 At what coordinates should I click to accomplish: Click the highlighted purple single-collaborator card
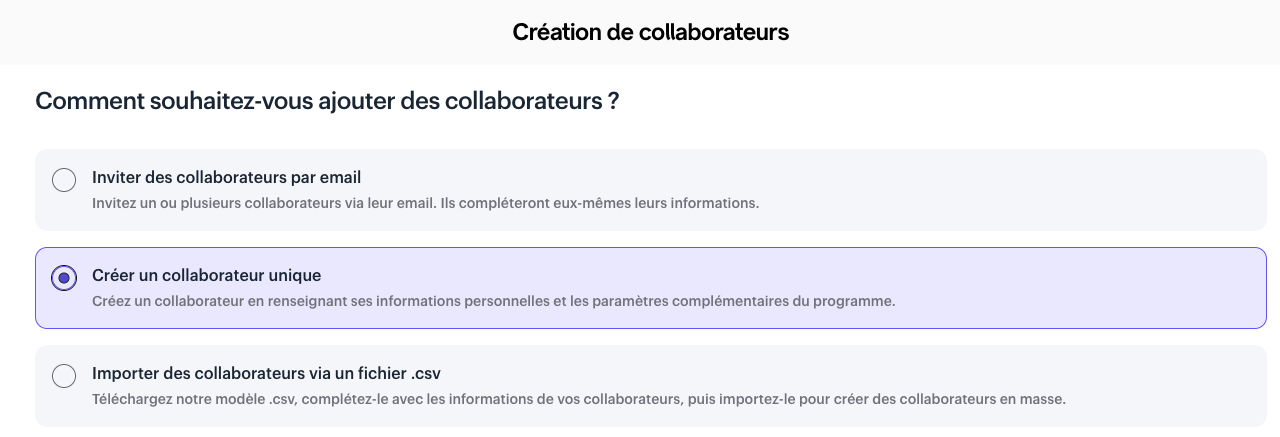(x=651, y=288)
